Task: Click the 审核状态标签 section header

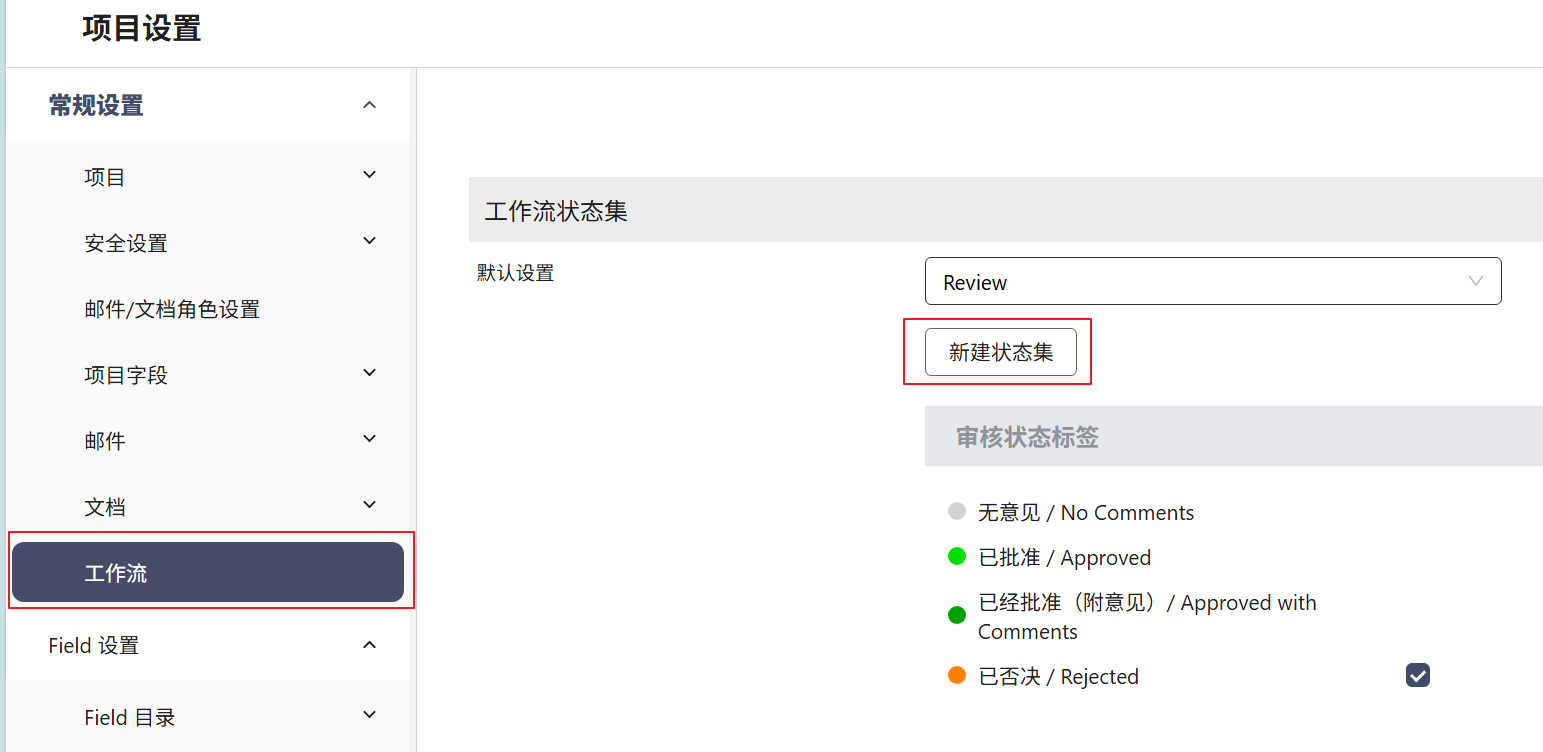Action: click(x=1027, y=437)
